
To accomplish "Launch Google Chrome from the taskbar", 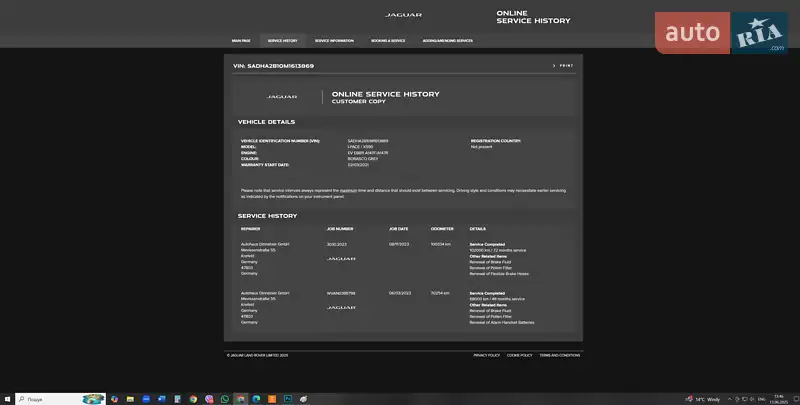I will [x=193, y=399].
